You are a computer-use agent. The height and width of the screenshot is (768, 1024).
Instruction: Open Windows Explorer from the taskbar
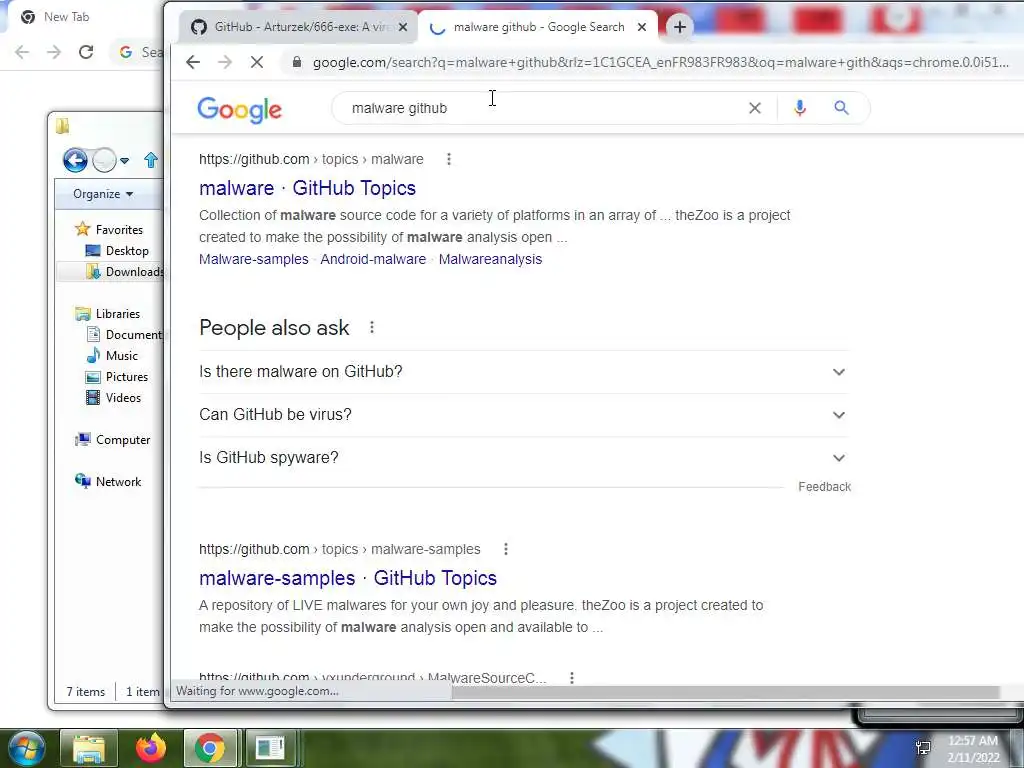[x=89, y=748]
